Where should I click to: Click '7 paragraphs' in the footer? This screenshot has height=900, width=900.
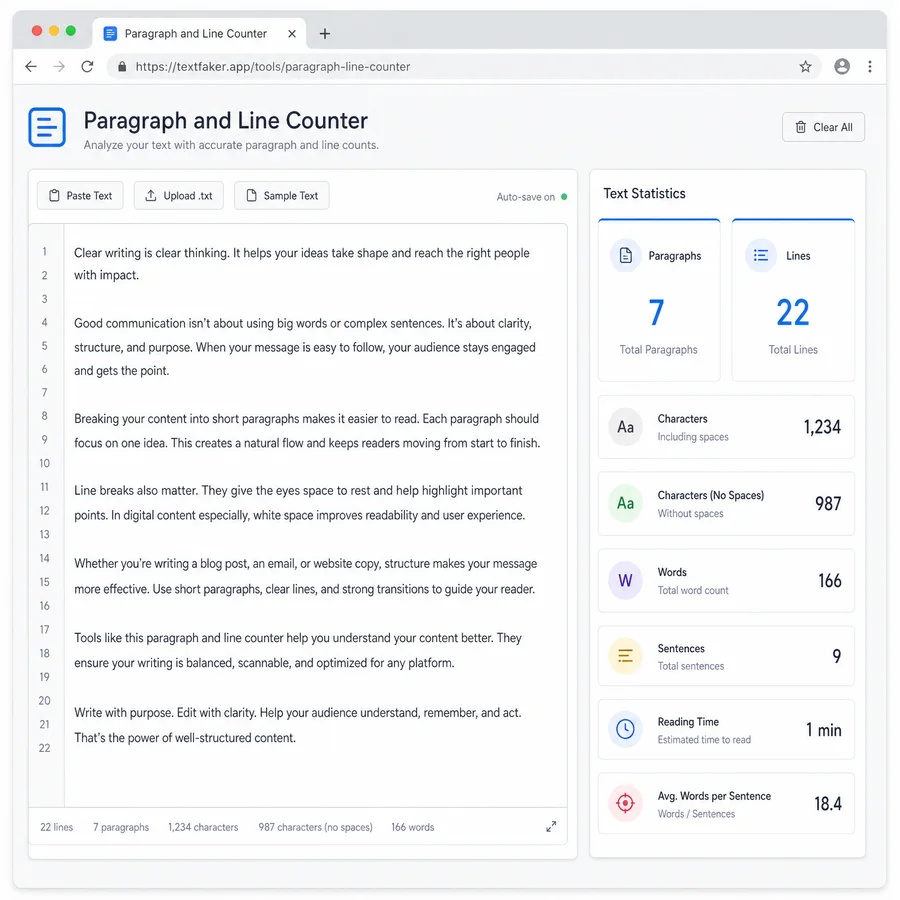tap(121, 827)
